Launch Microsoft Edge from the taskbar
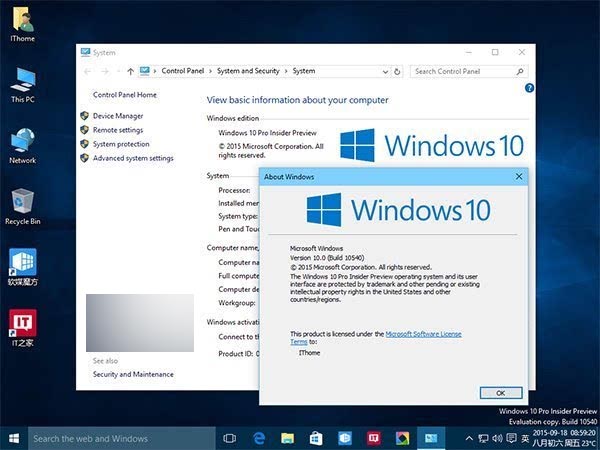Screen dimensions: 600x450 259,438
